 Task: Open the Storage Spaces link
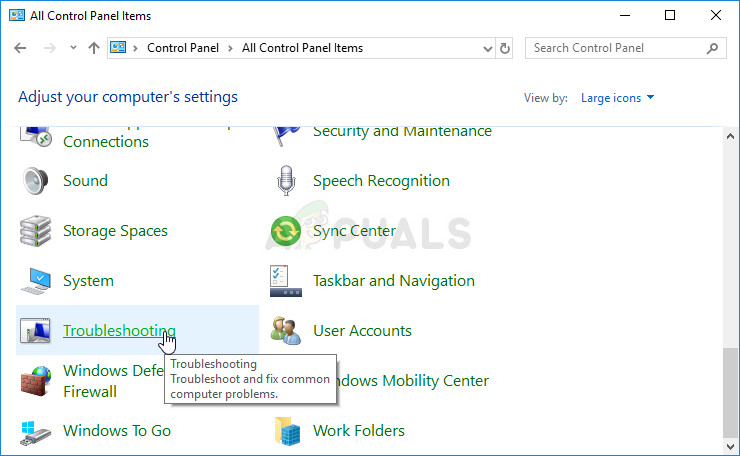(x=116, y=231)
